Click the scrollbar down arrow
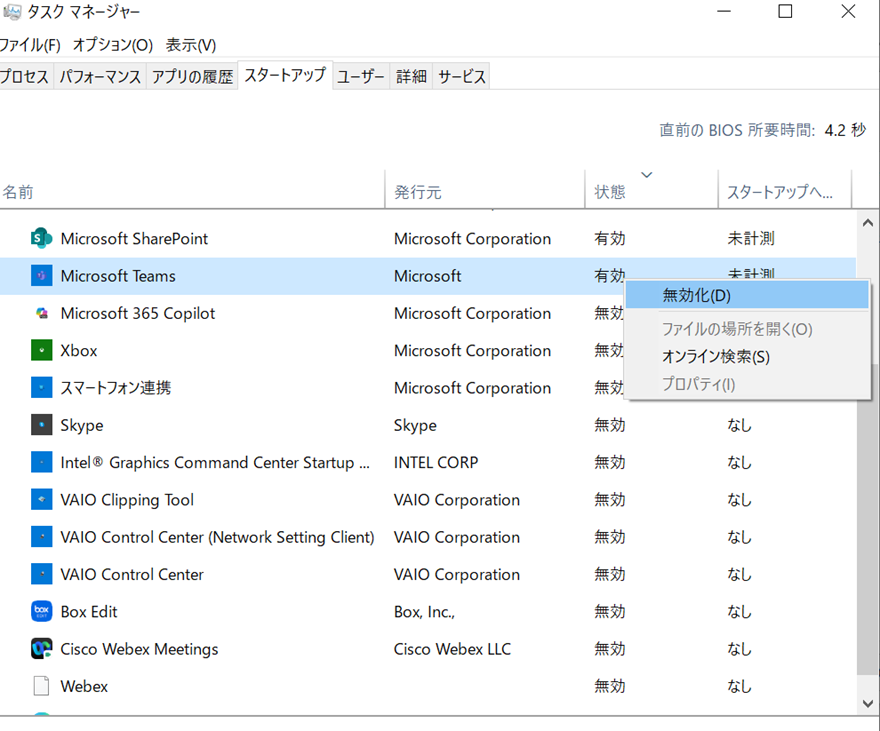 pos(868,704)
